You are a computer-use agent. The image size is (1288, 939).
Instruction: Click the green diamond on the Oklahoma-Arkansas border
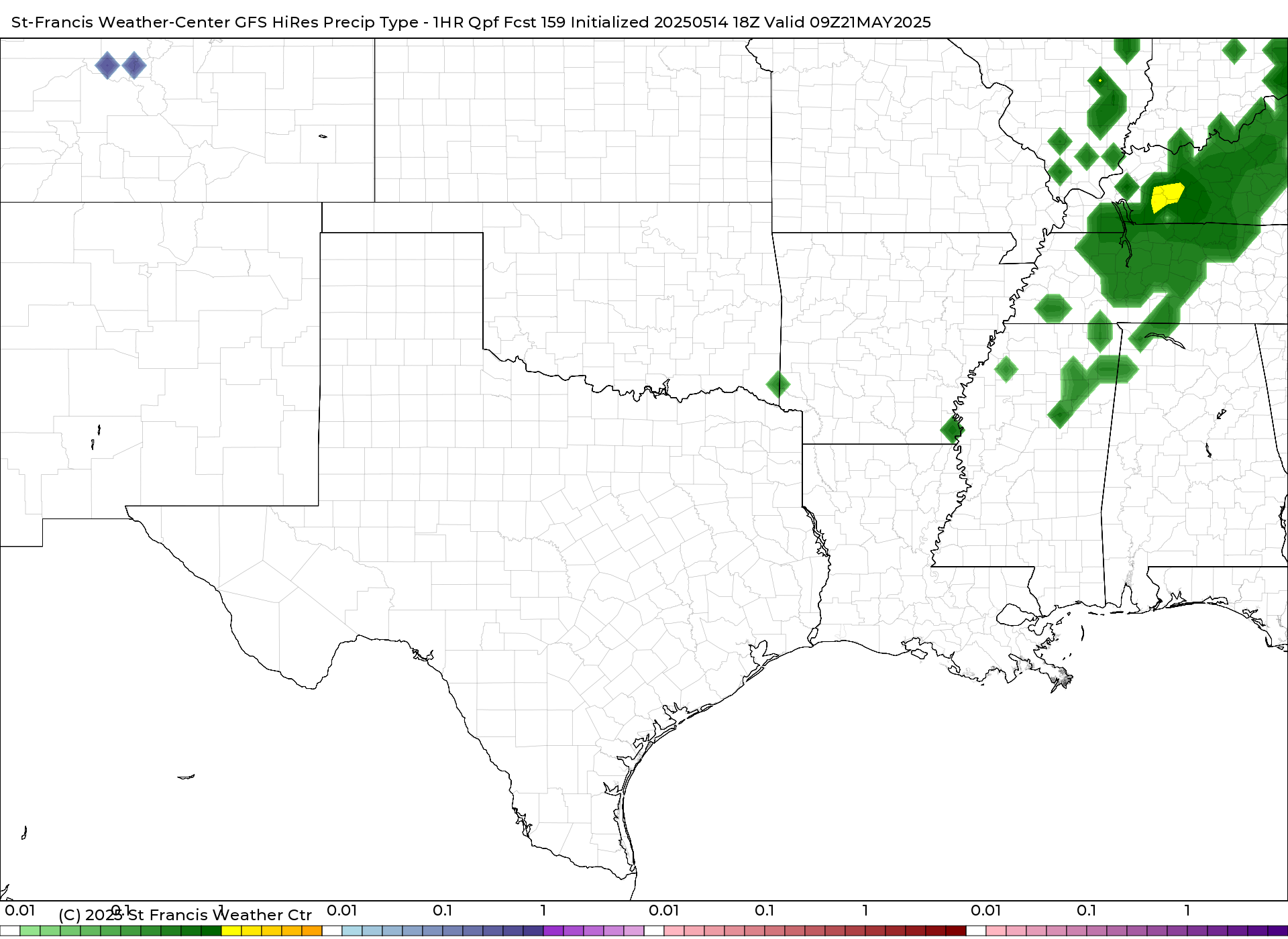pos(778,384)
